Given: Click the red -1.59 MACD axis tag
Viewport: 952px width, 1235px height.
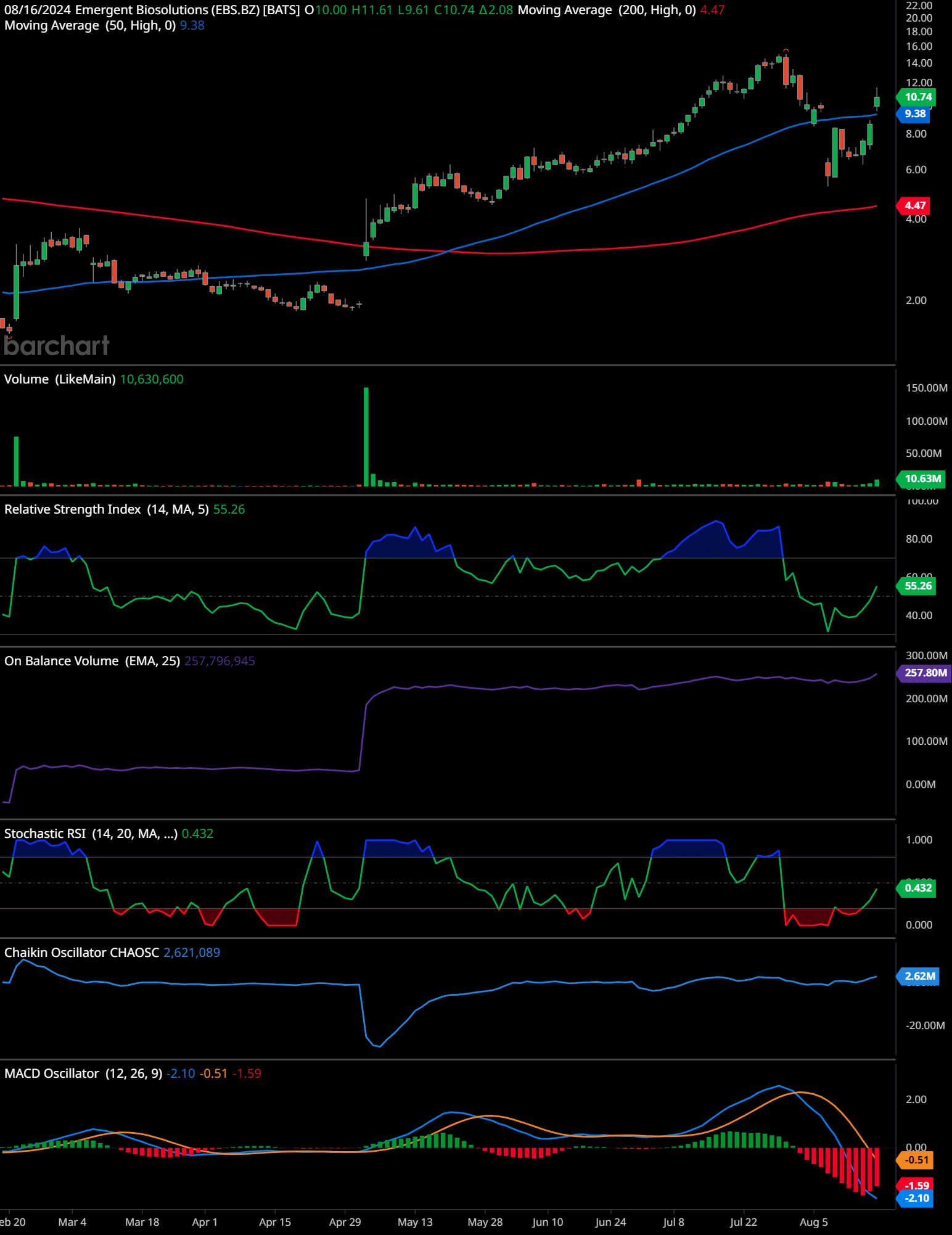Looking at the screenshot, I should (x=916, y=1185).
